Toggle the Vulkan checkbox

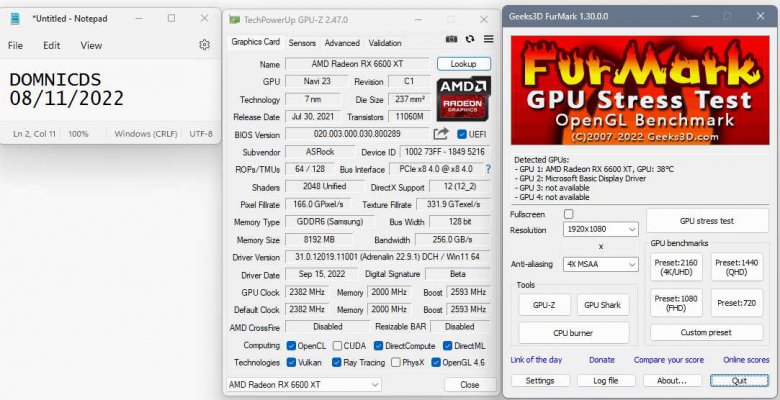click(x=292, y=362)
